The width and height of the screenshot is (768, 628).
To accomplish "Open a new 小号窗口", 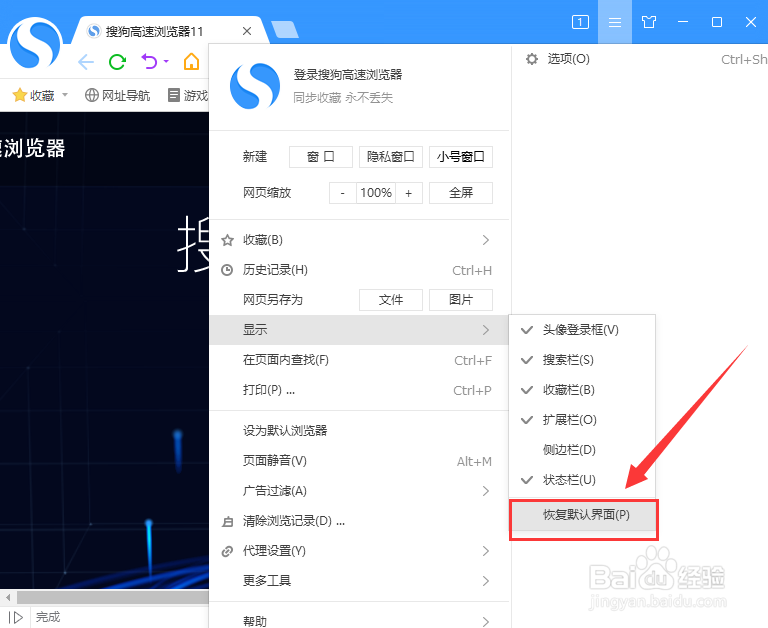I will [461, 157].
